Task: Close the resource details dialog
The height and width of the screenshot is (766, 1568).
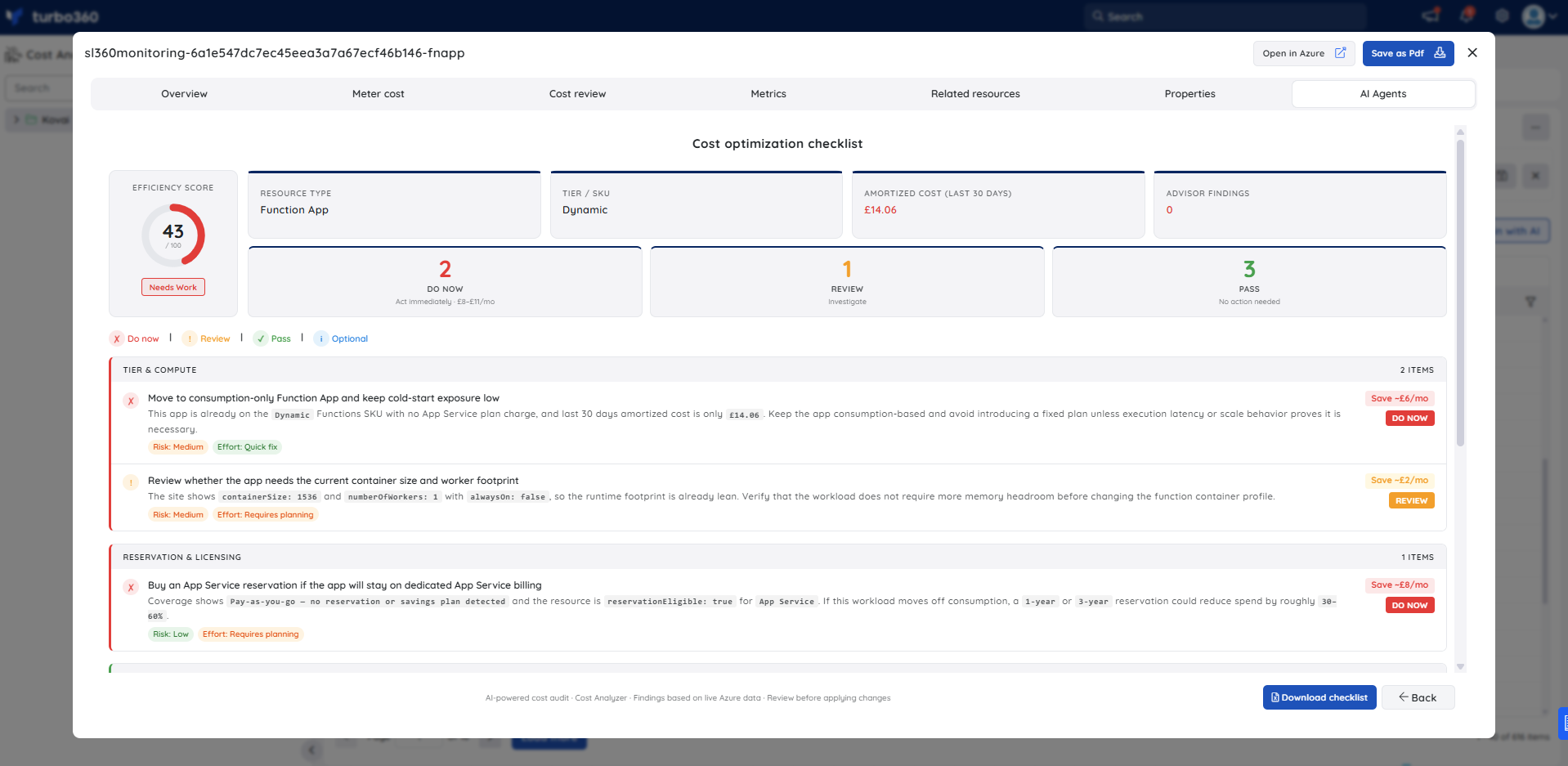Action: pos(1472,52)
